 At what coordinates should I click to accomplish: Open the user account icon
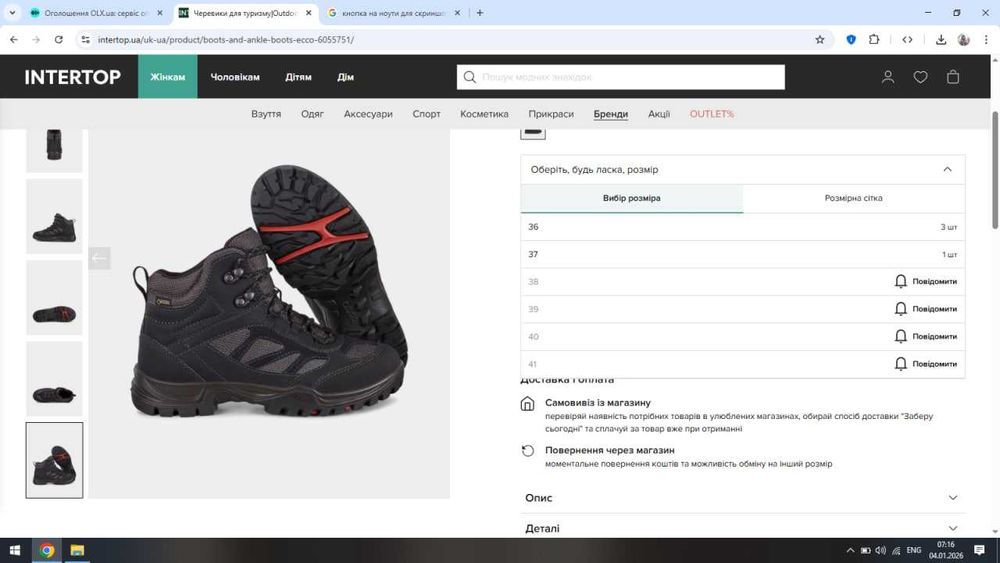coord(887,77)
